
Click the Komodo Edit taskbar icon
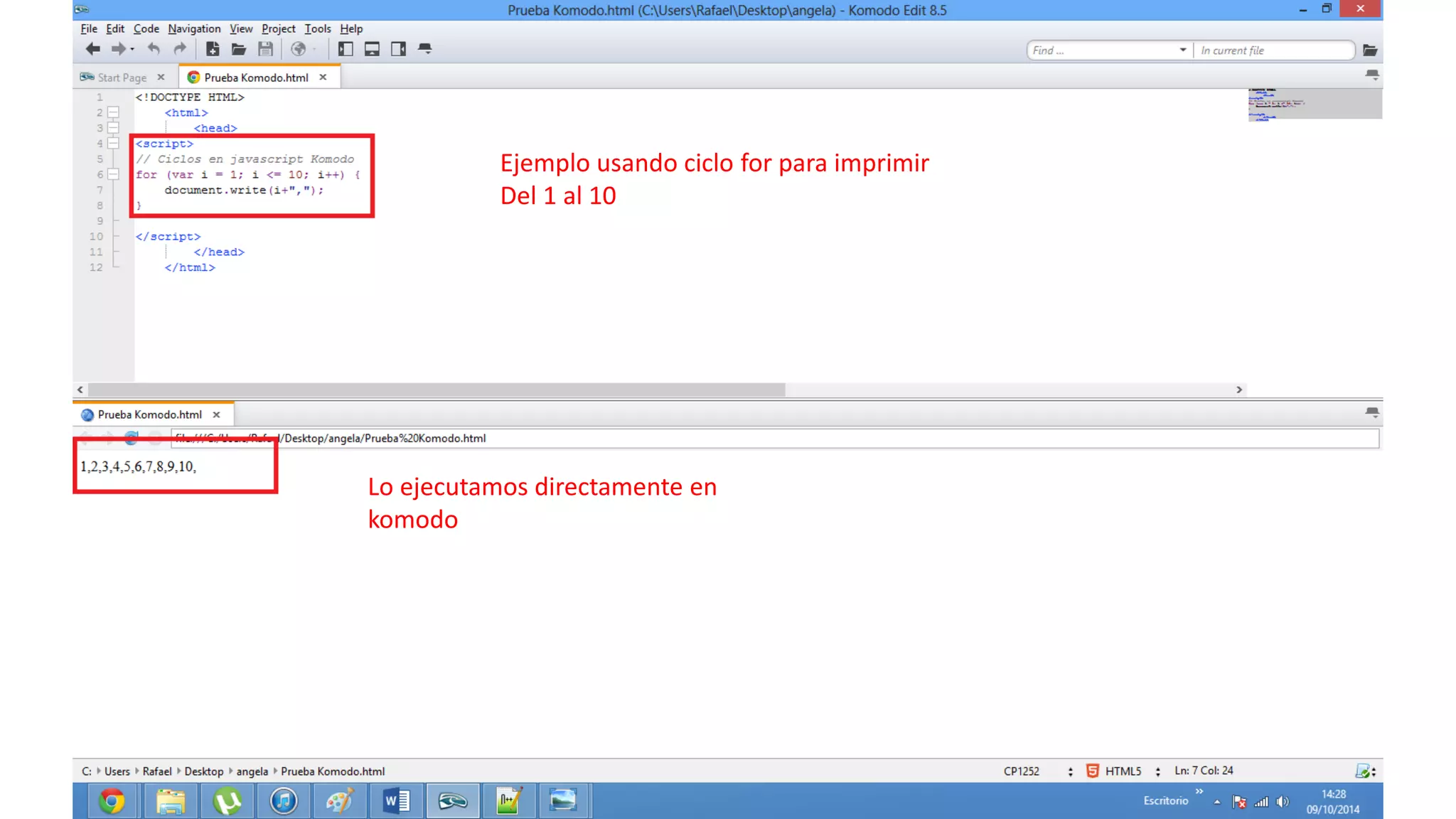coord(452,801)
